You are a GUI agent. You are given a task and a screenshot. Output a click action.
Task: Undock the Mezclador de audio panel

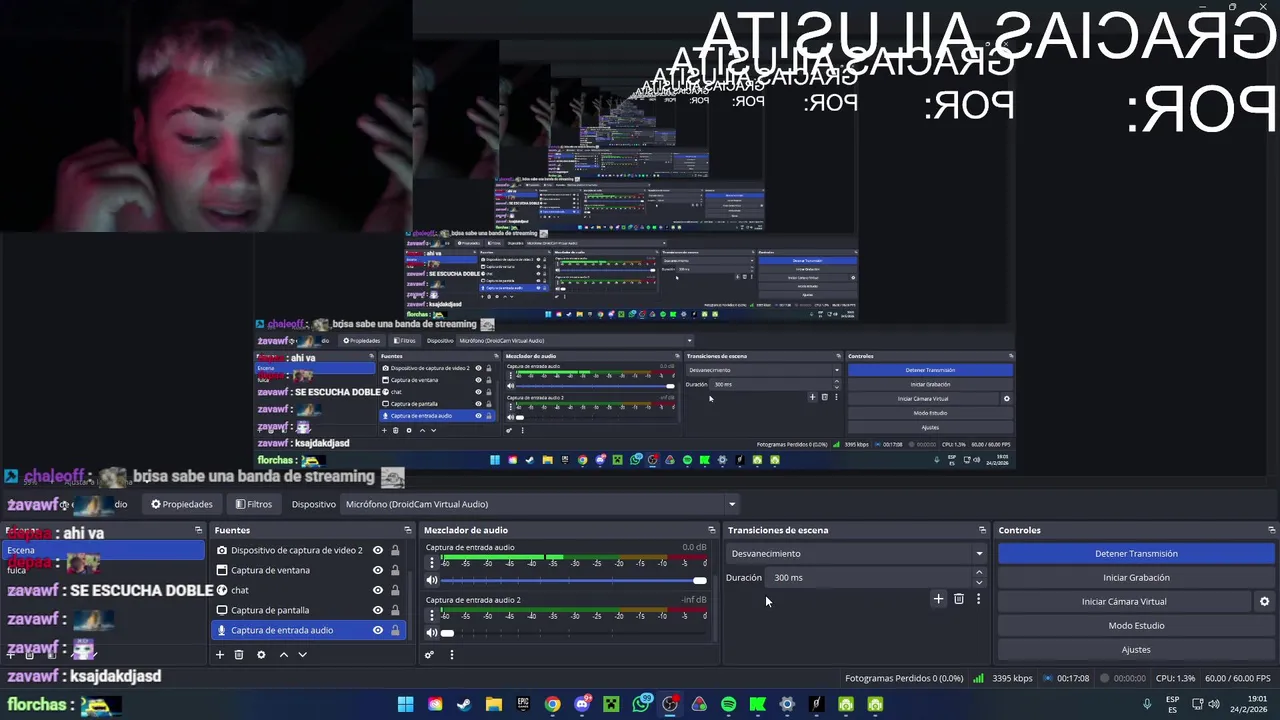click(711, 530)
